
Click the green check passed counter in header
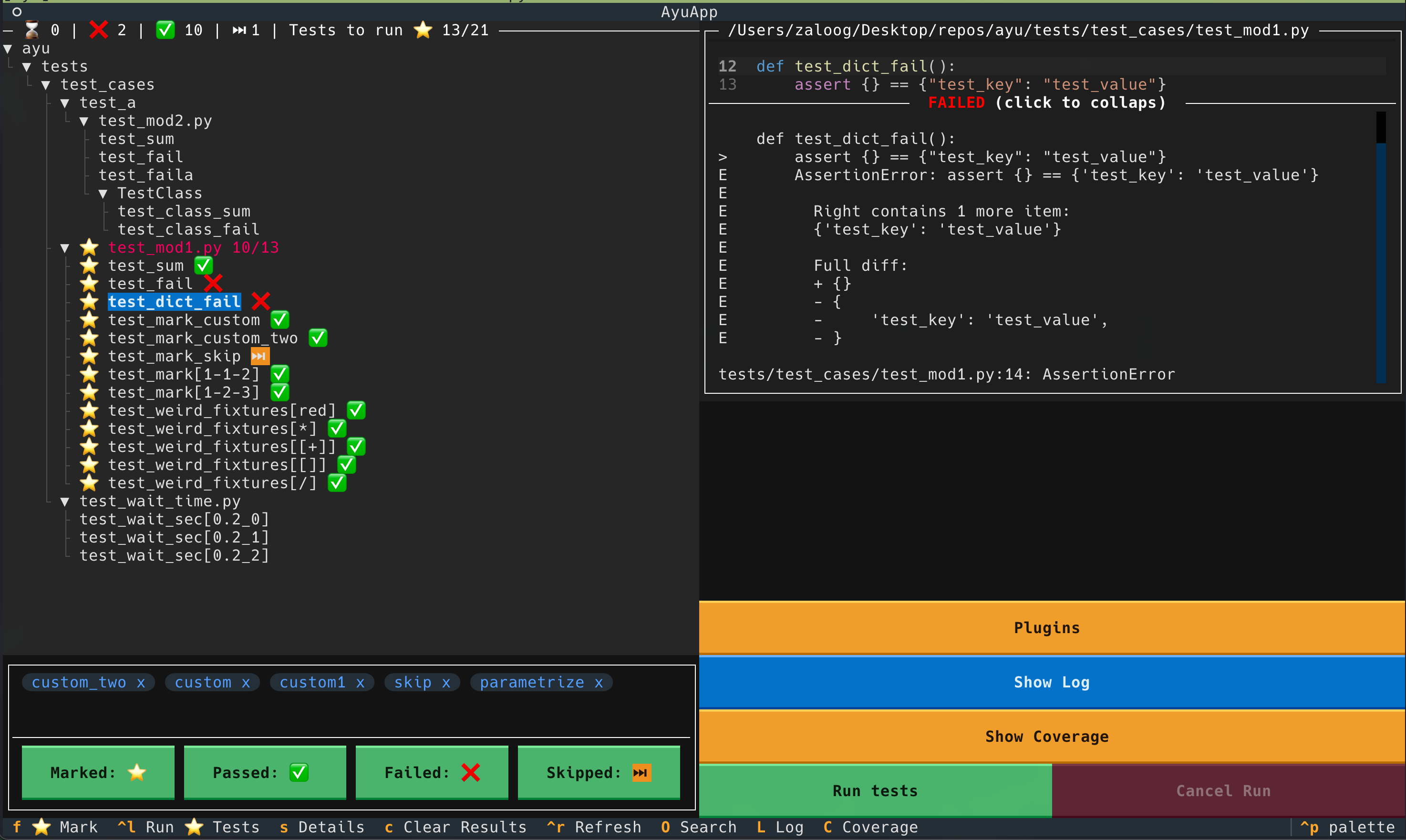pyautogui.click(x=165, y=30)
